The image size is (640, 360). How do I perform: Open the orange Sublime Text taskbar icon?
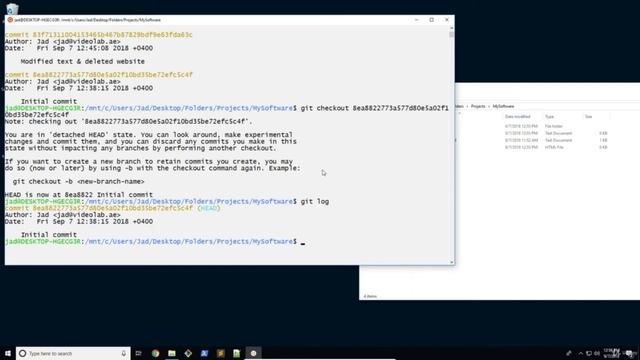pos(220,353)
